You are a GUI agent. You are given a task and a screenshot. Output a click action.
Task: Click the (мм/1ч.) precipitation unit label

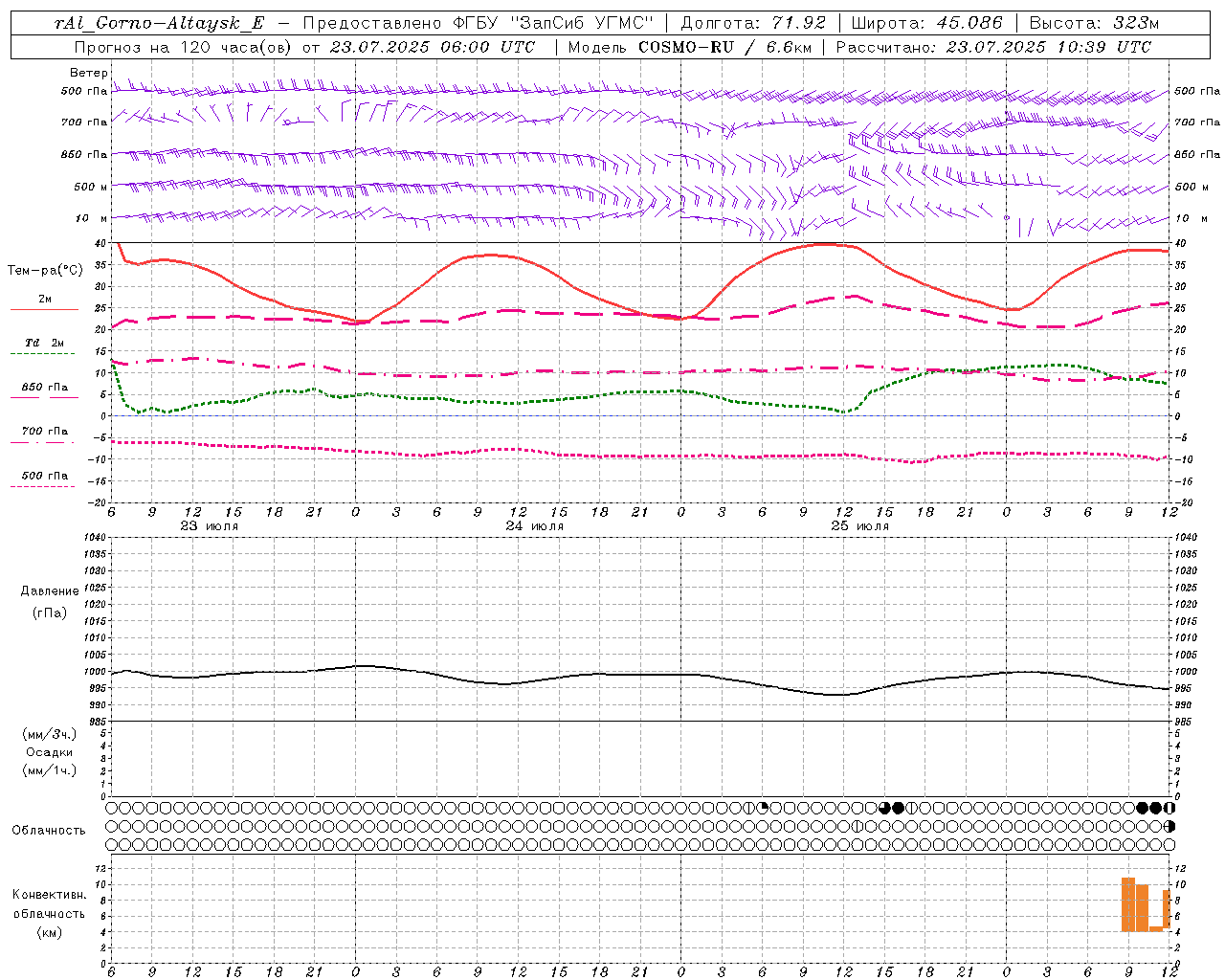pos(50,769)
